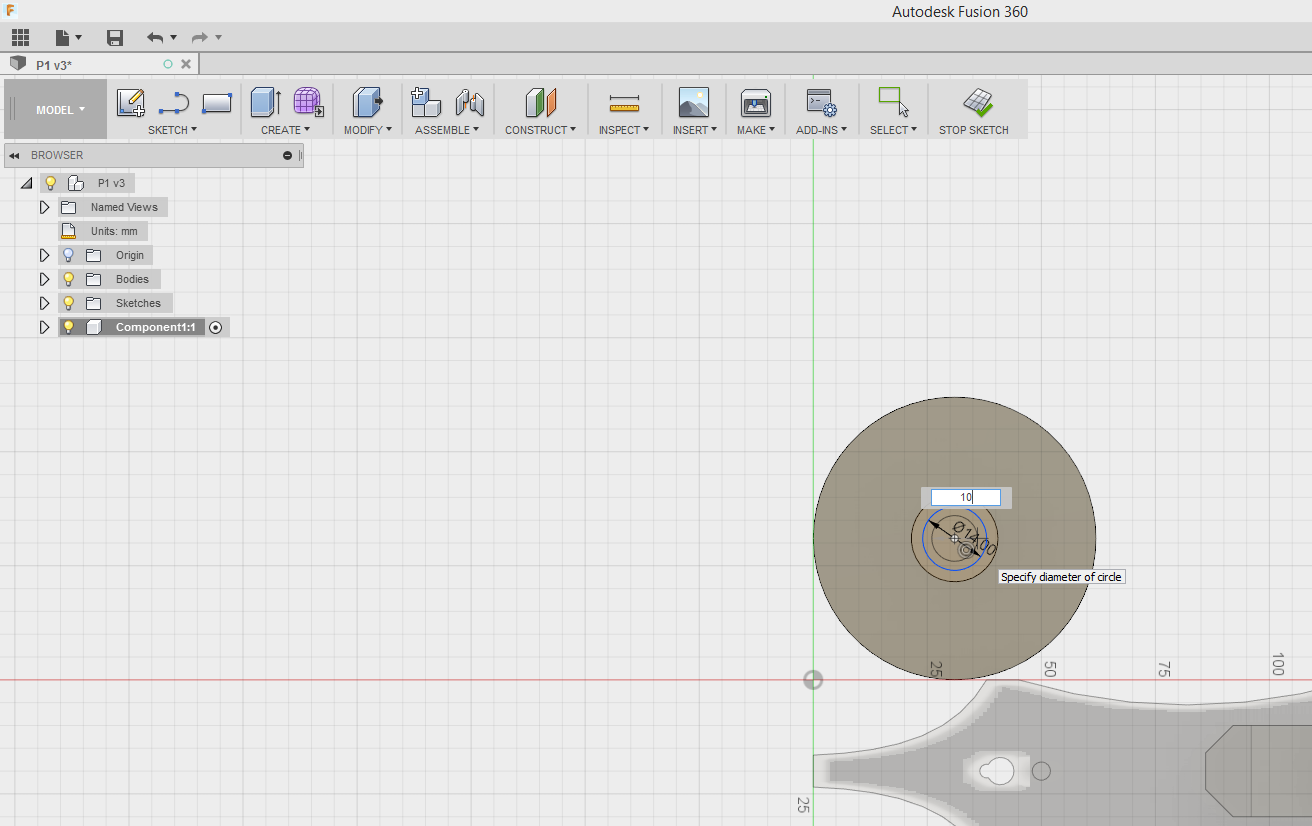
Task: Undo the last action
Action: (x=154, y=38)
